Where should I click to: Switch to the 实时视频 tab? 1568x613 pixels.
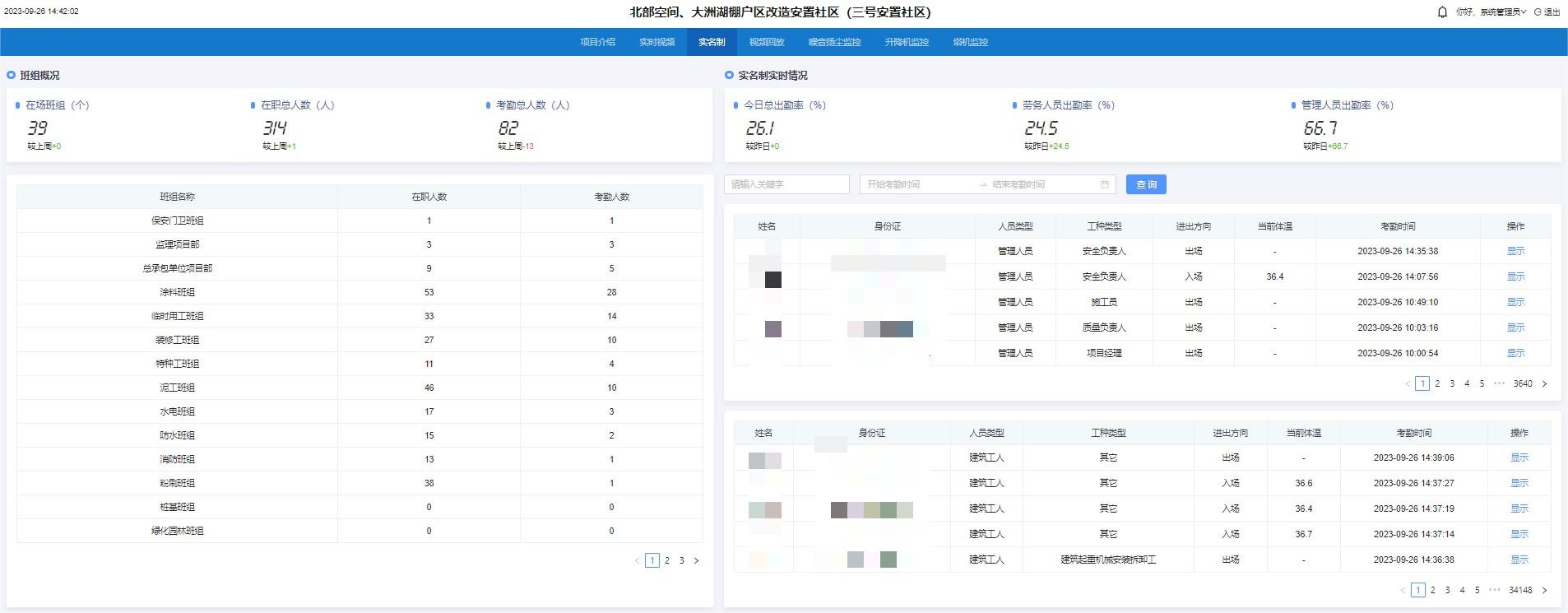[x=656, y=42]
